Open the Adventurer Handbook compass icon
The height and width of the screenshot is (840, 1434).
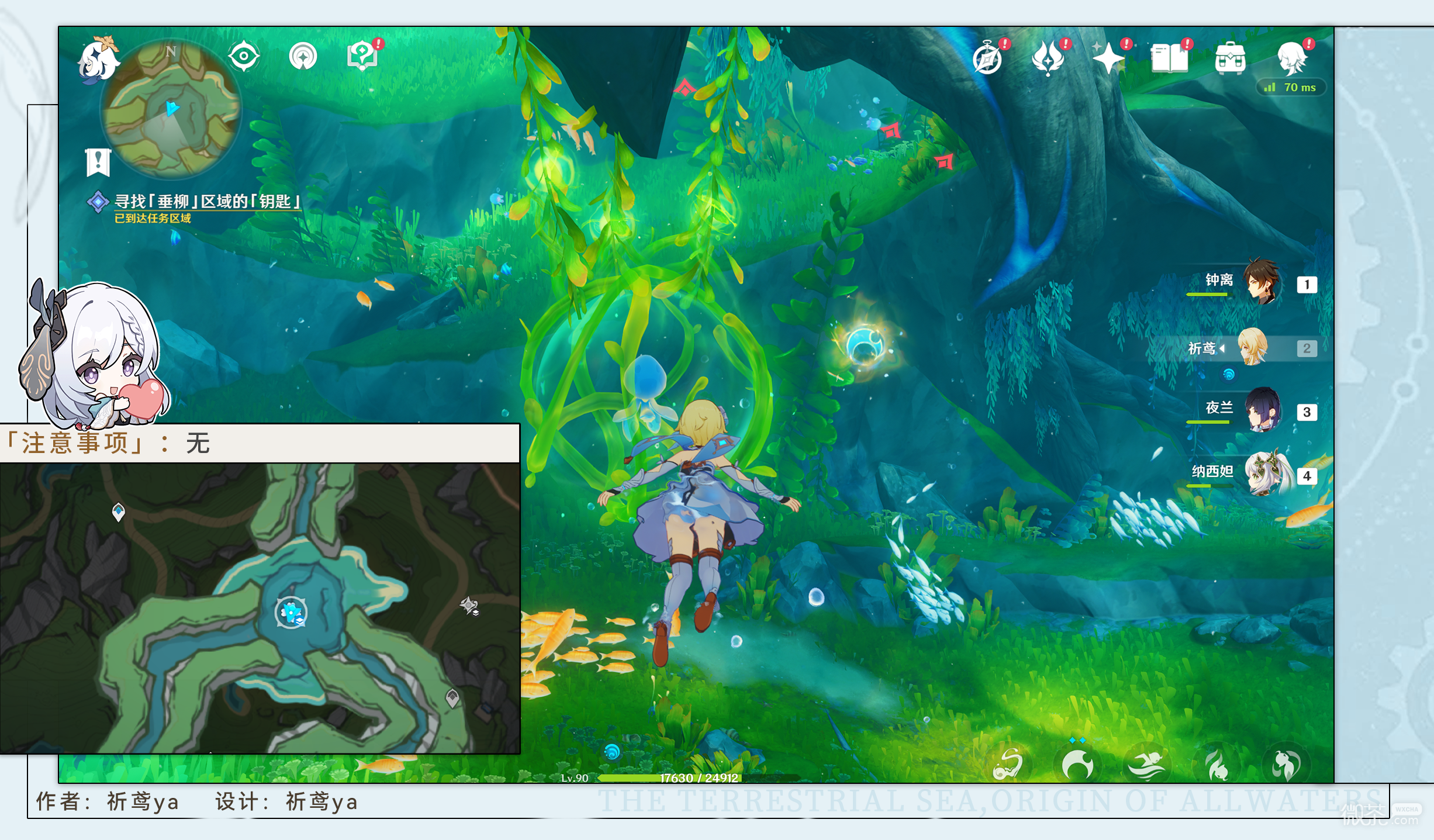(x=989, y=58)
